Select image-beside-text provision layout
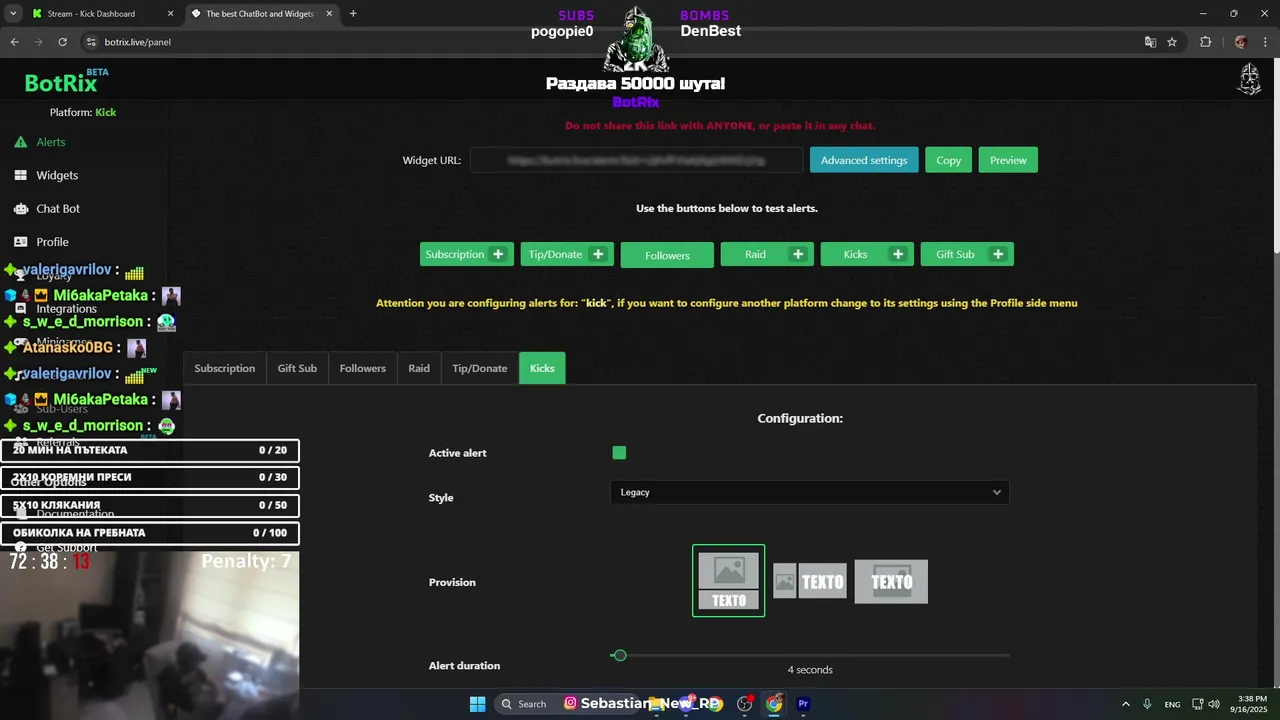The image size is (1280, 720). pos(810,581)
